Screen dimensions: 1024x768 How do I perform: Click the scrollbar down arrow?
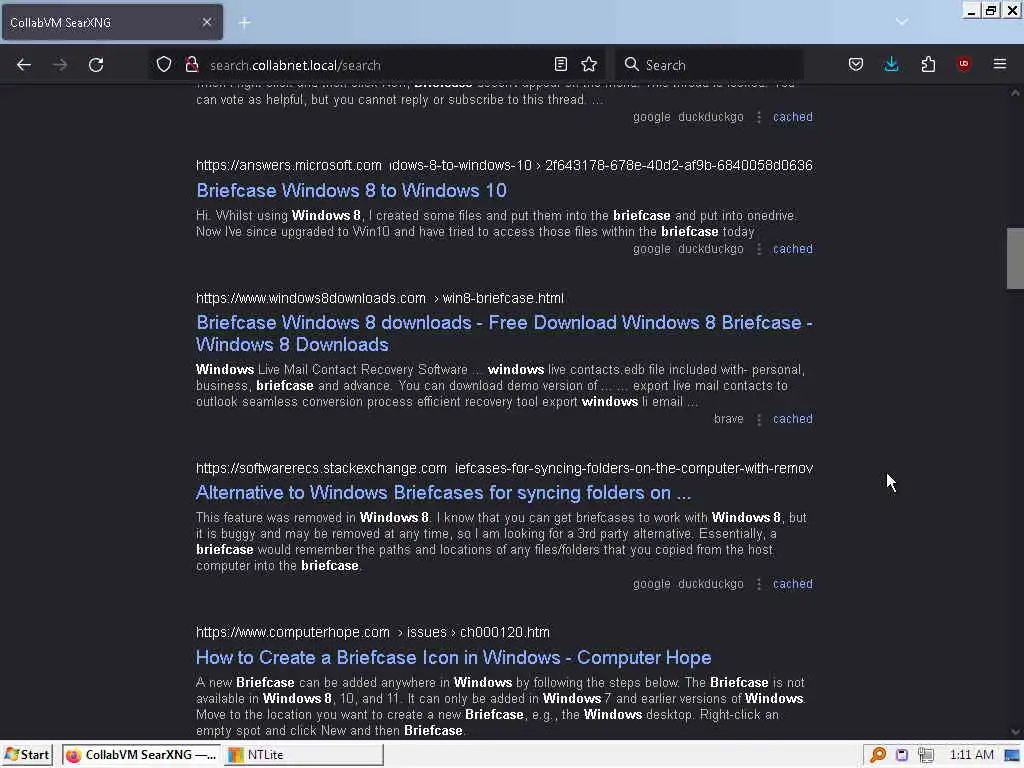1015,732
